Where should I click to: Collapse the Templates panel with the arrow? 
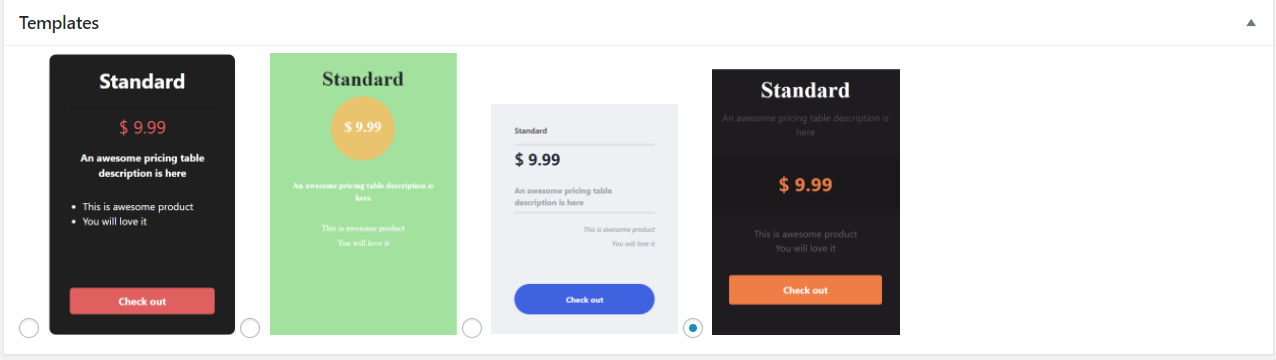(x=1251, y=22)
